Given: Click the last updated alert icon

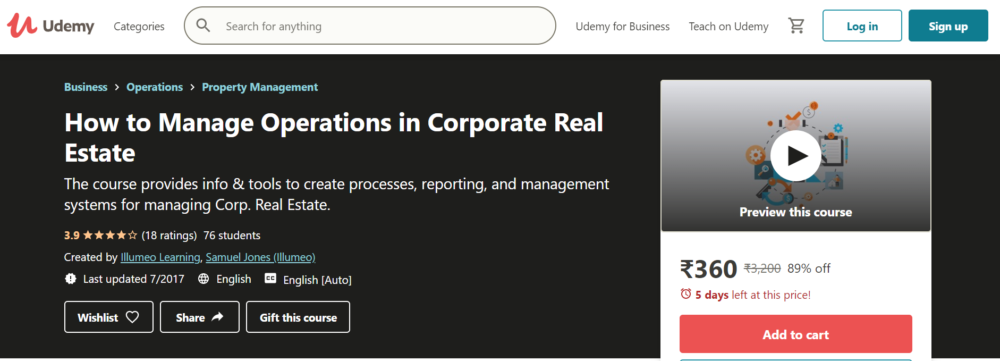Looking at the screenshot, I should [x=70, y=279].
